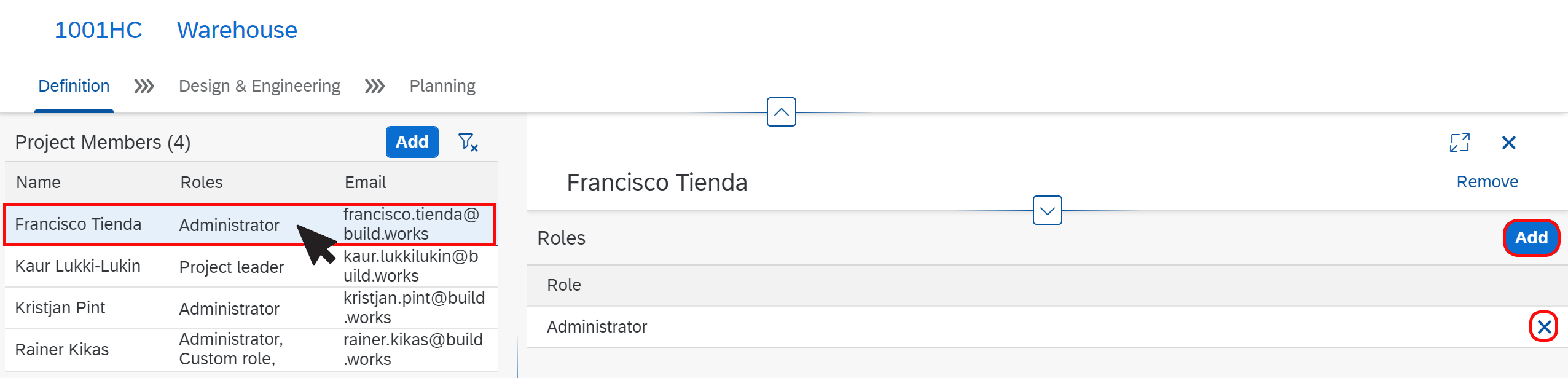This screenshot has height=378, width=1568.
Task: Add a role to Francisco Tienda
Action: tap(1531, 238)
